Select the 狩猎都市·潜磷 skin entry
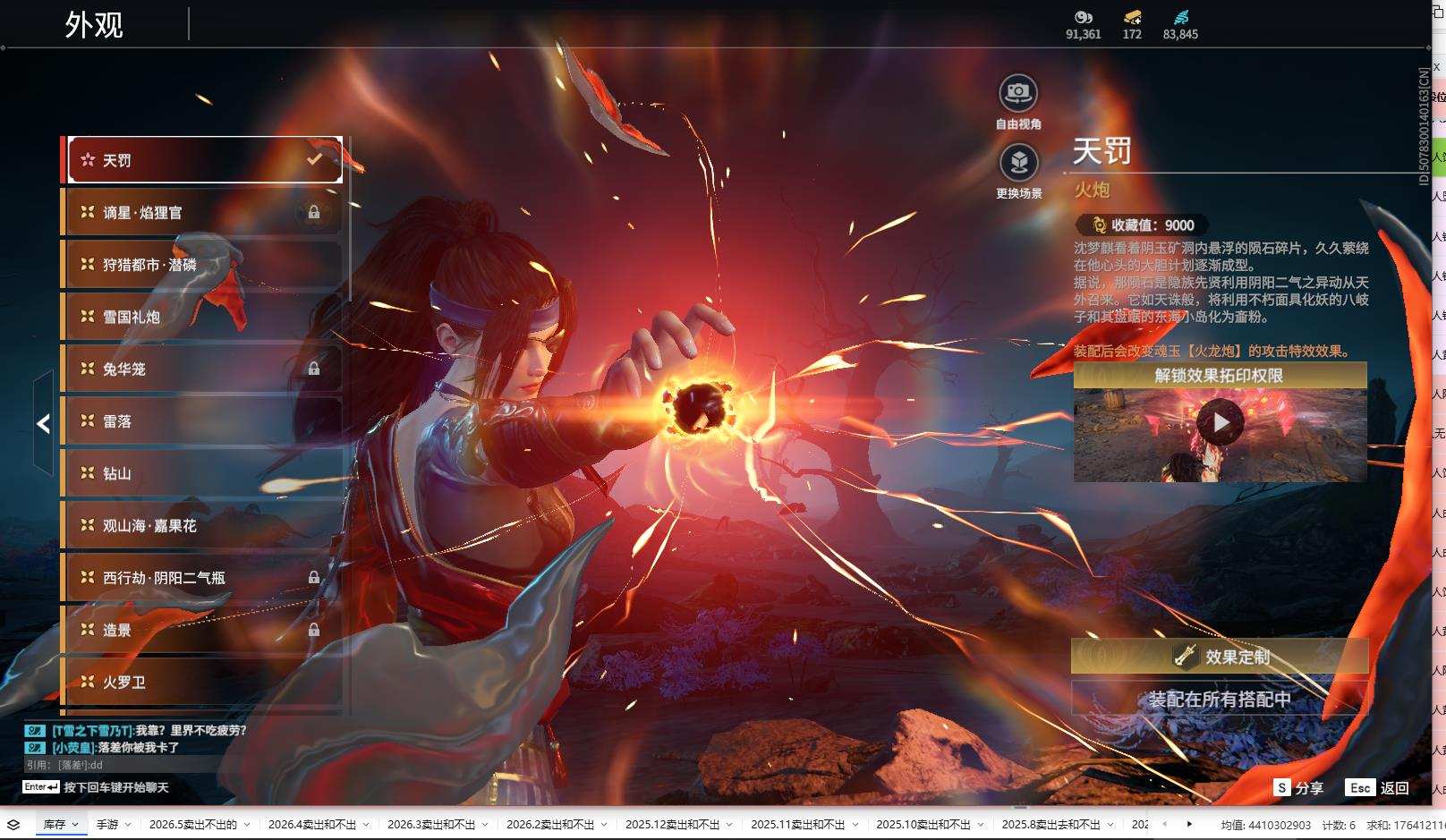This screenshot has height=840, width=1446. coord(203,265)
